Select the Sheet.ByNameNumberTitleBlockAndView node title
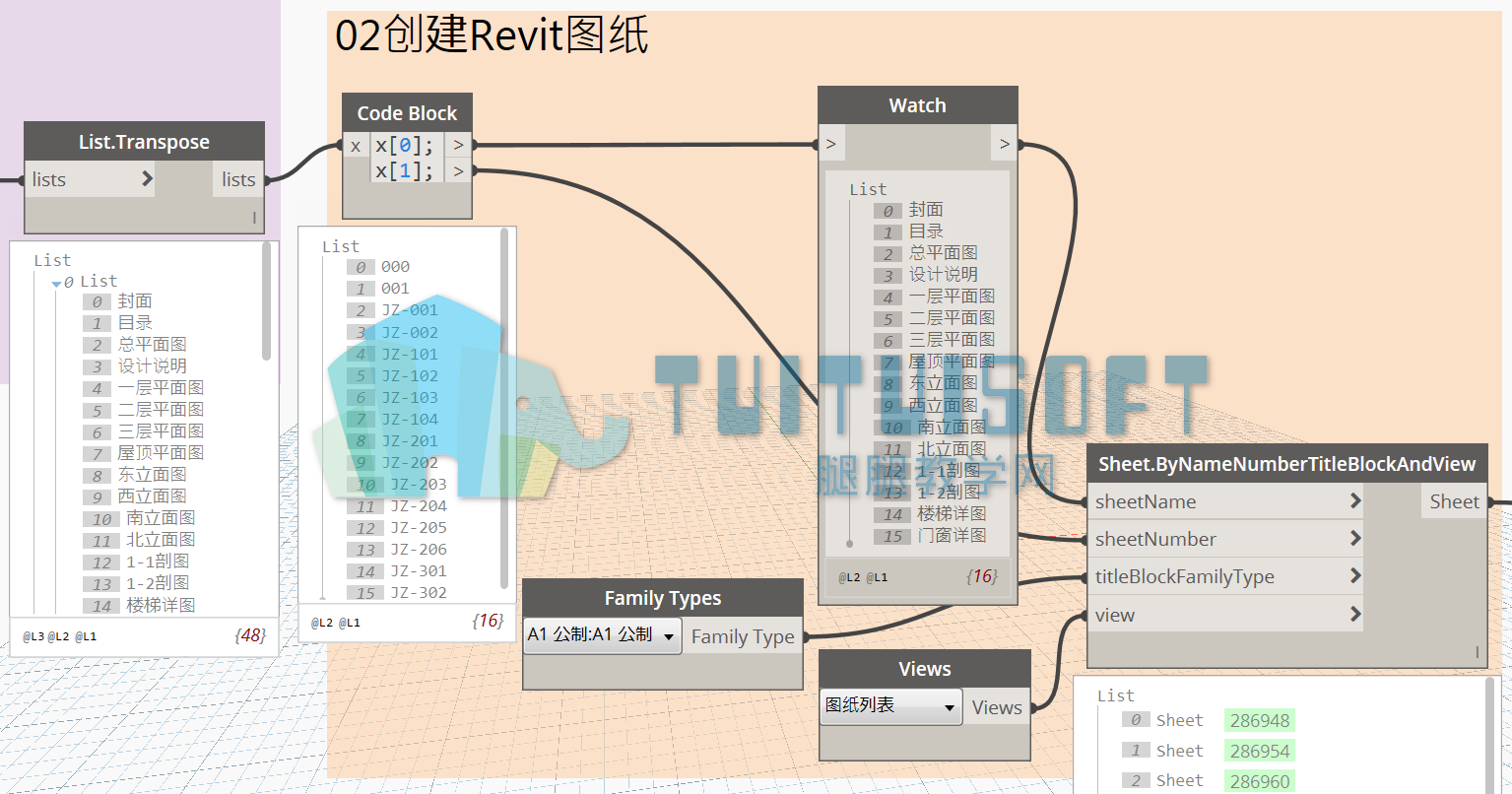The height and width of the screenshot is (794, 1512). point(1286,464)
